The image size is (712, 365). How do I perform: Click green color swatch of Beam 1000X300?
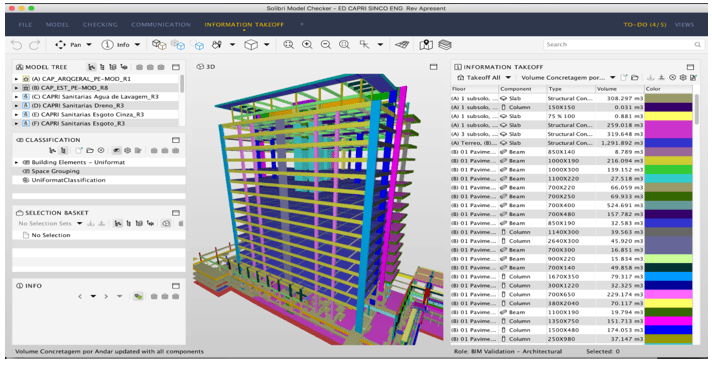tap(668, 170)
